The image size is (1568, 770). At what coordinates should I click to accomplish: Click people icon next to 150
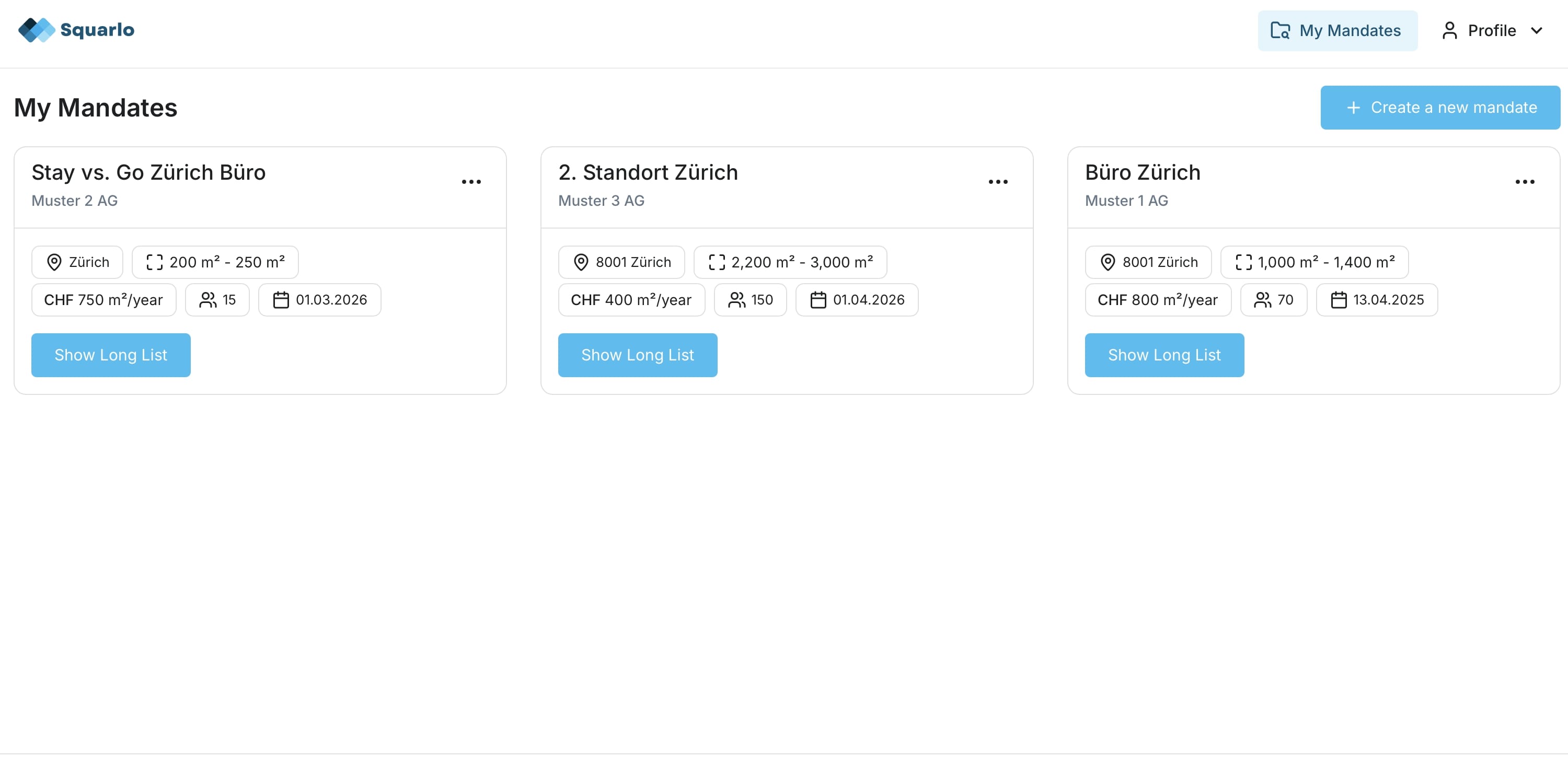736,300
